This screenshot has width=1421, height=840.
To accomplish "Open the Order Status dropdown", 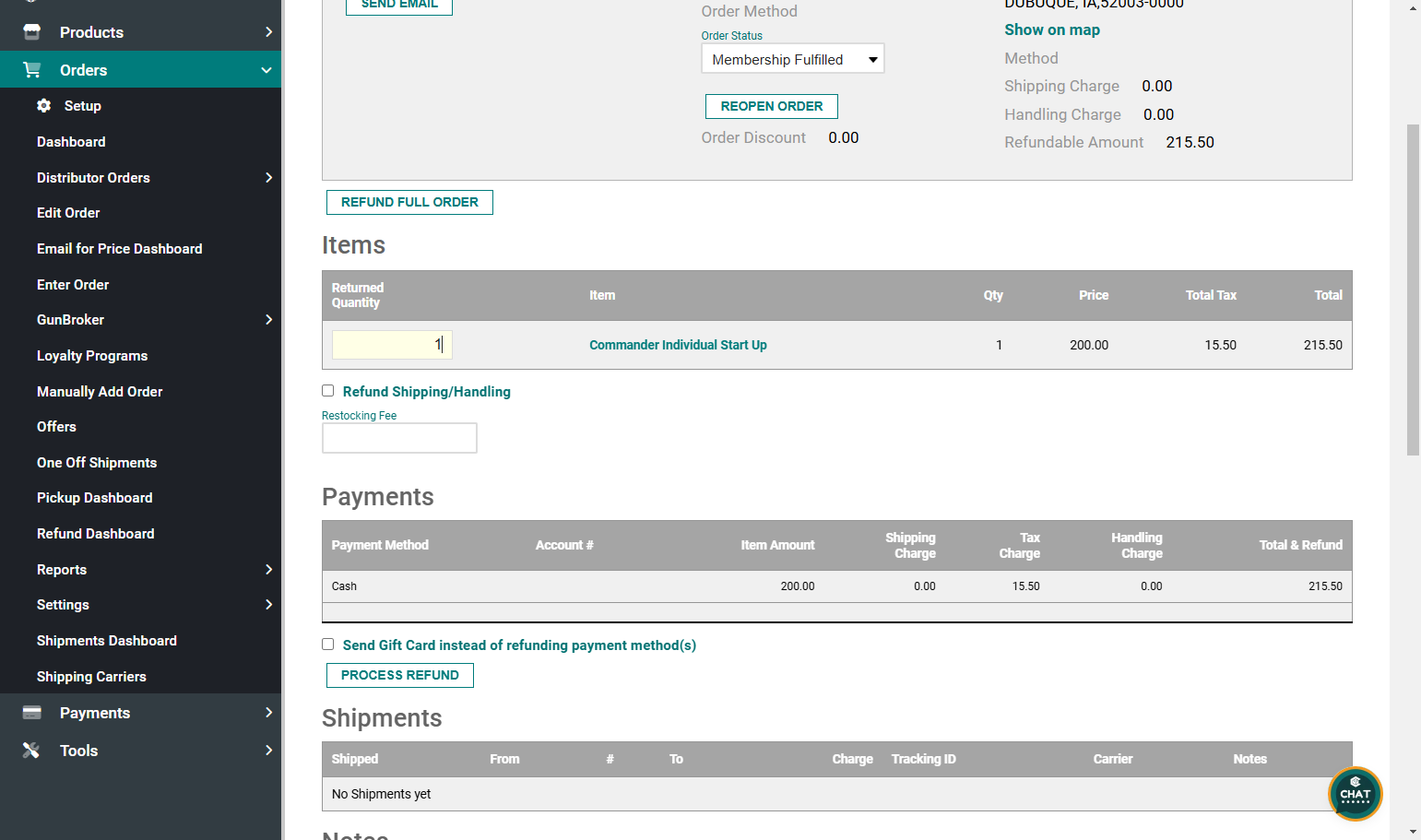I will [x=792, y=59].
